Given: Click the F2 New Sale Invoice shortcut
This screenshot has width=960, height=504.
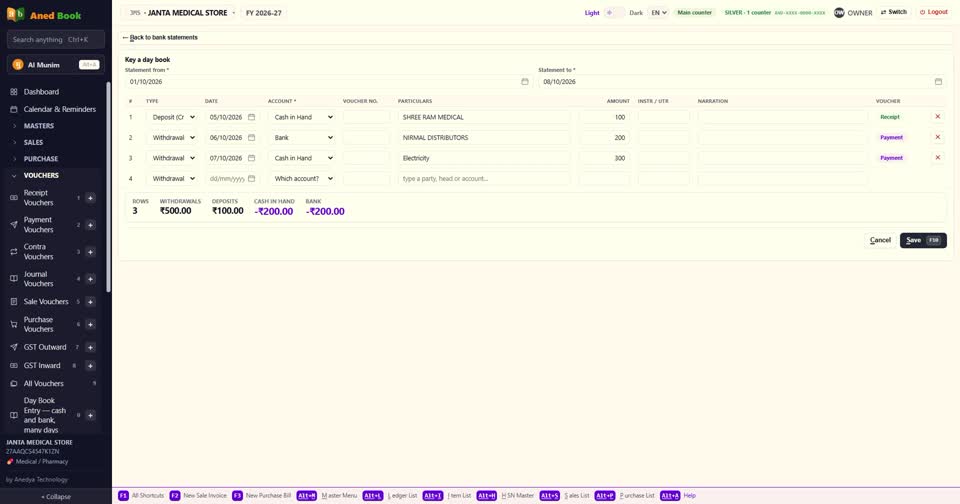Looking at the screenshot, I should (198, 495).
